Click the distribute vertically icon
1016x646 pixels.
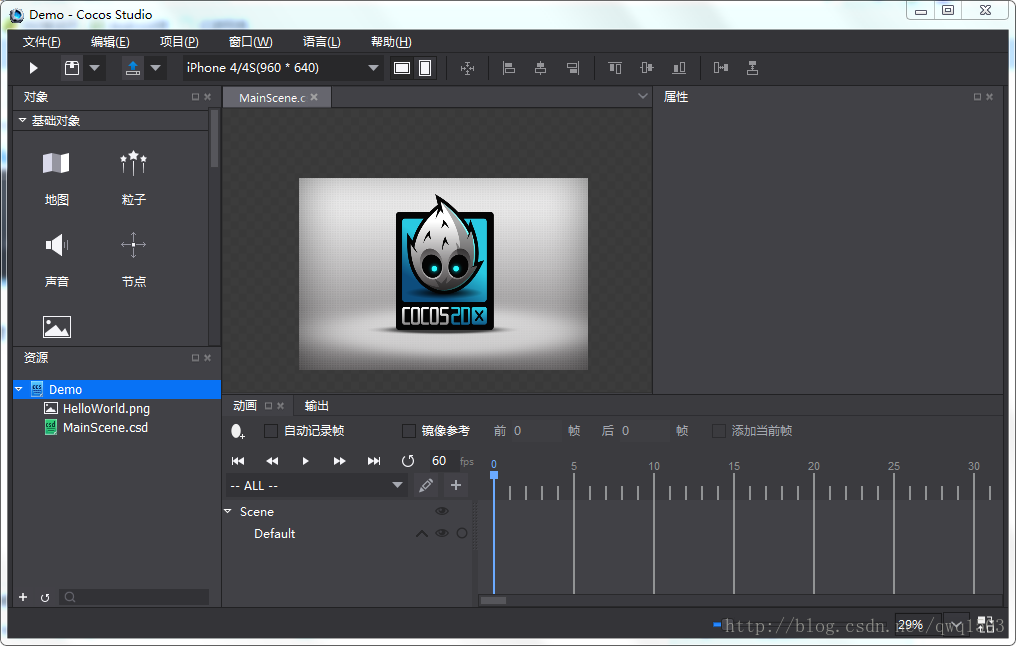pyautogui.click(x=752, y=68)
